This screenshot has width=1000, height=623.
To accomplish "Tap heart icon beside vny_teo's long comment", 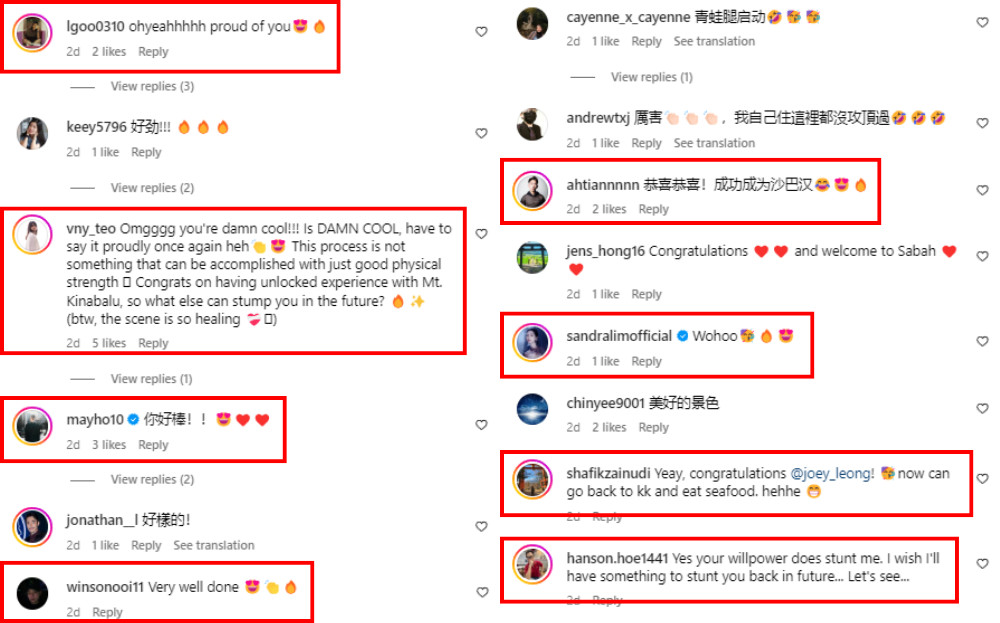I will tap(482, 233).
